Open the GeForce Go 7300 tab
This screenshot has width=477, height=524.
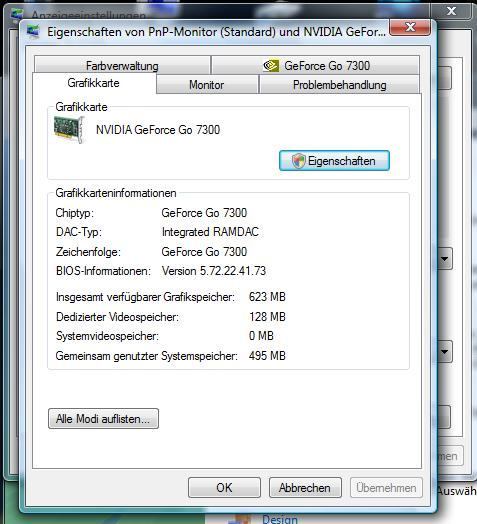pyautogui.click(x=316, y=65)
